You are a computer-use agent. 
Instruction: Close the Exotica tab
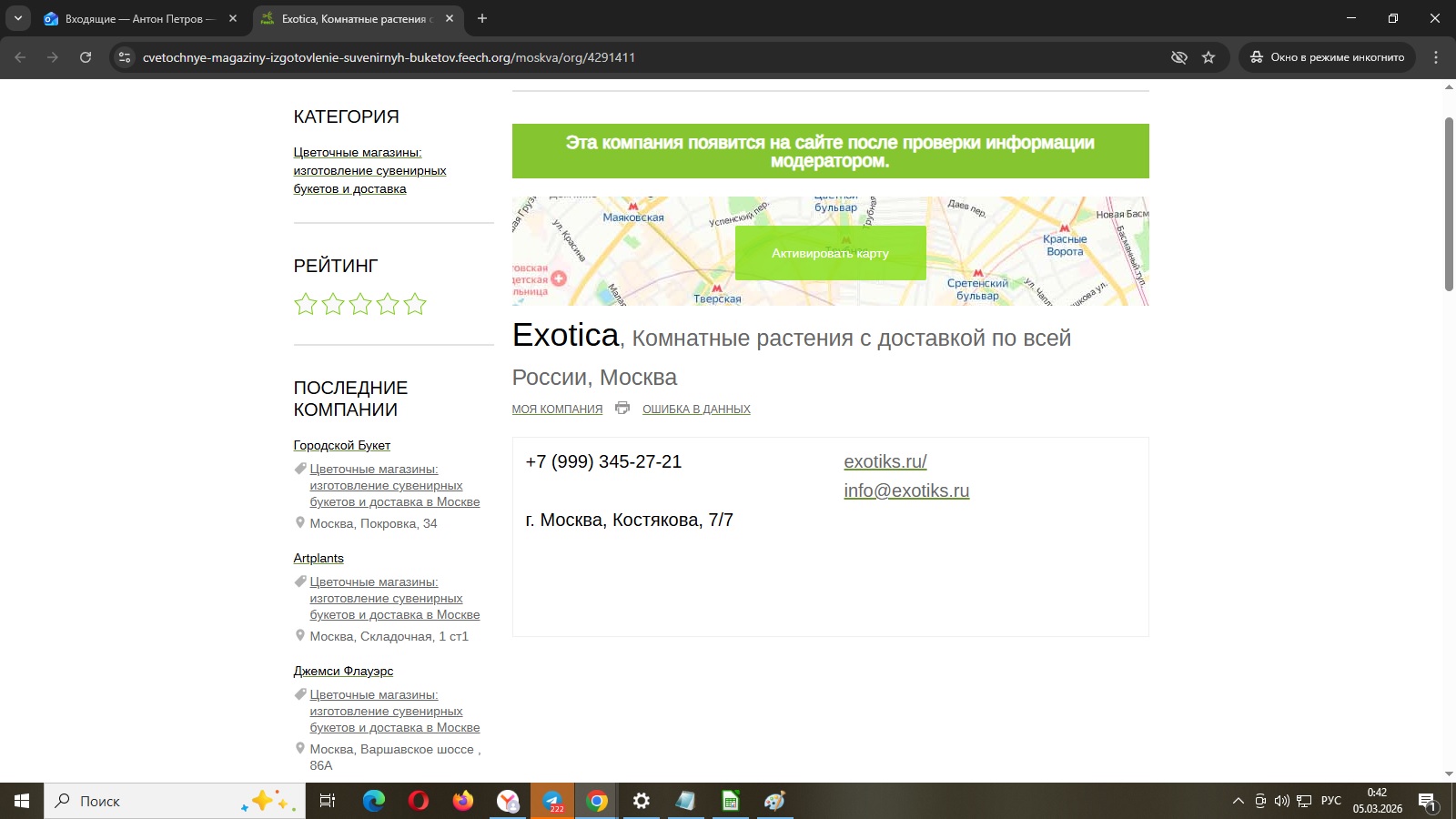click(x=450, y=18)
